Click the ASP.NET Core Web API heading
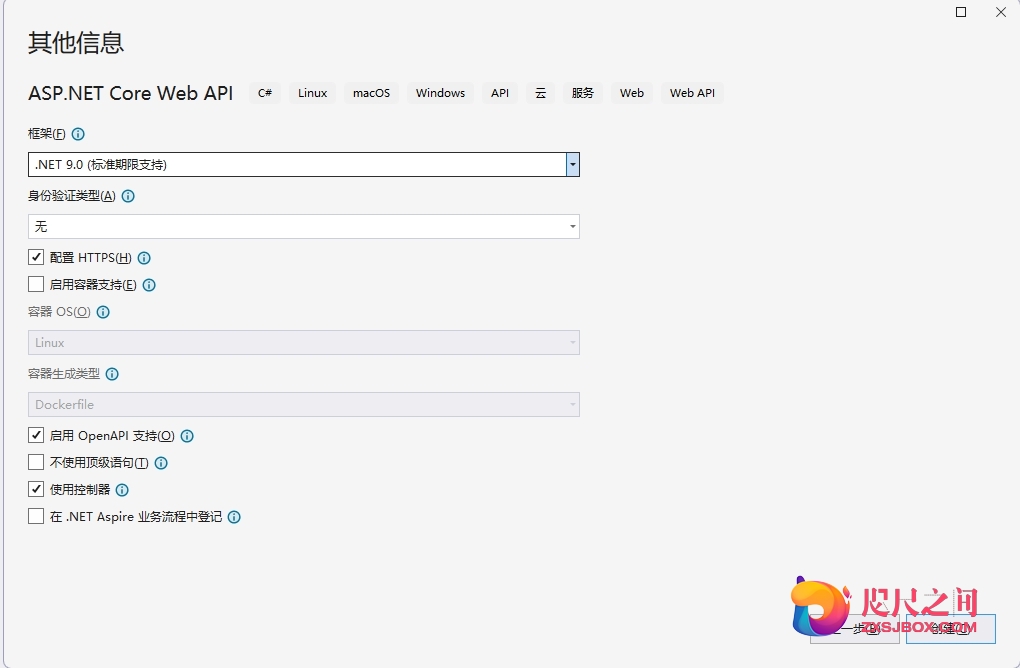1020x668 pixels. click(x=131, y=93)
